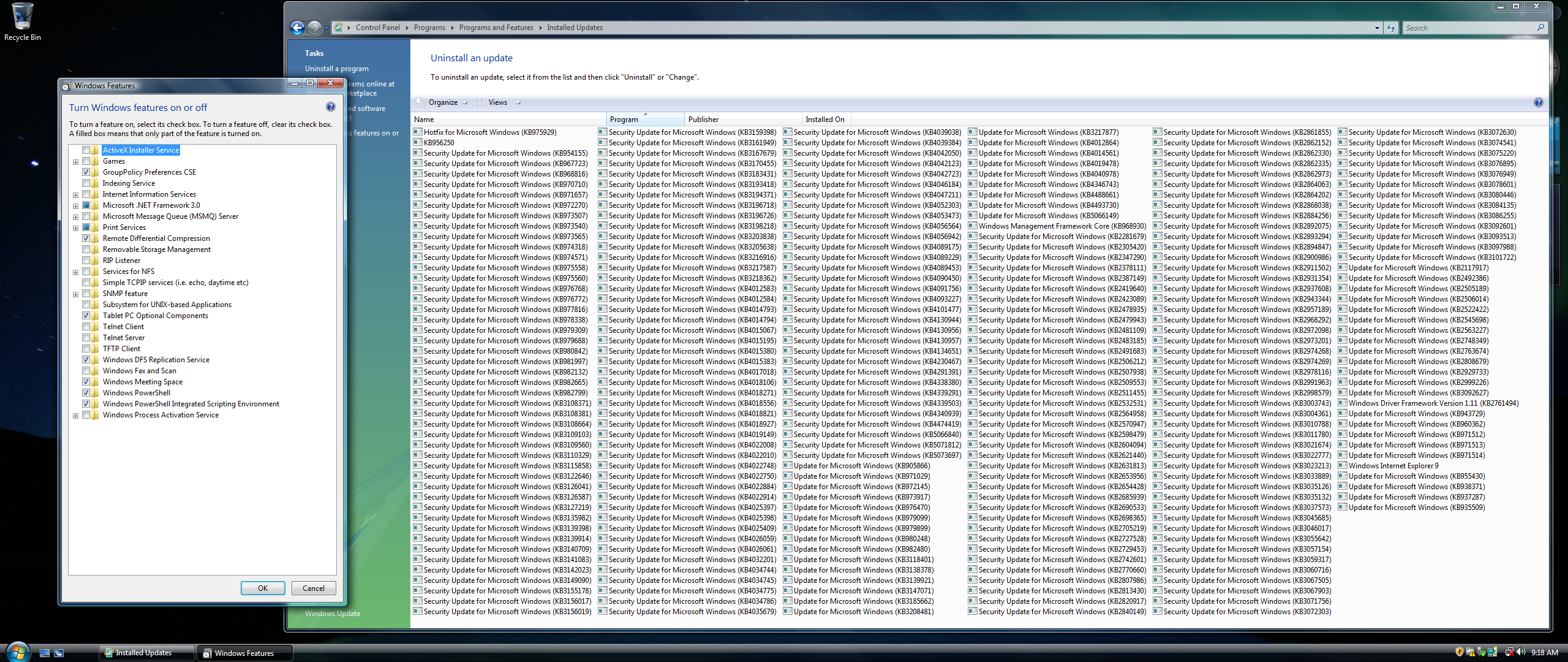Click the volume speaker tray icon
1568x662 pixels.
1521,652
